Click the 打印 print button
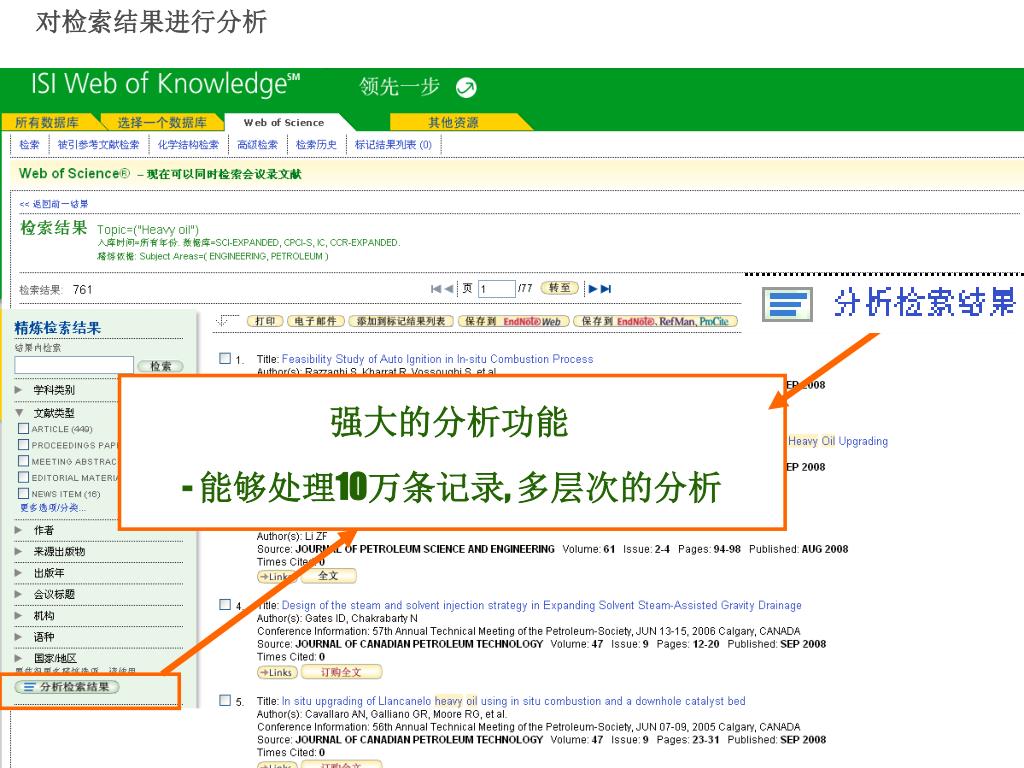The height and width of the screenshot is (768, 1024). coord(265,321)
